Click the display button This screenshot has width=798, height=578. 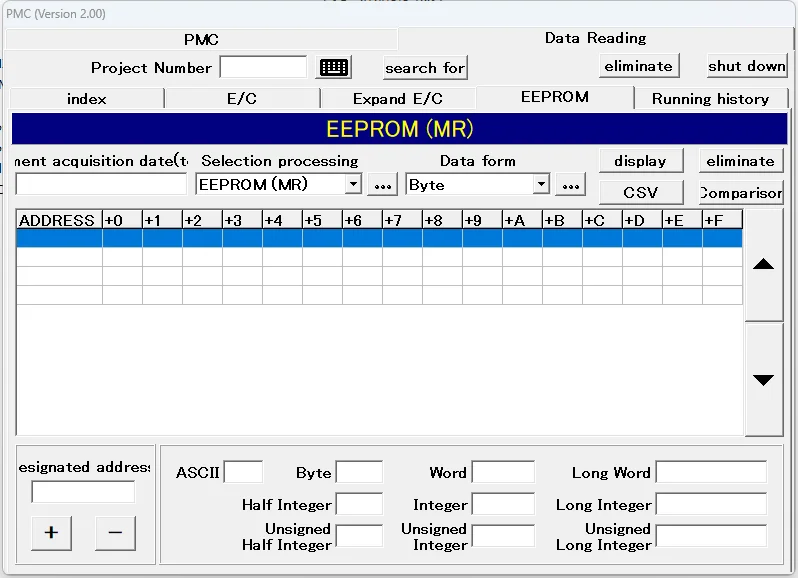coord(641,161)
